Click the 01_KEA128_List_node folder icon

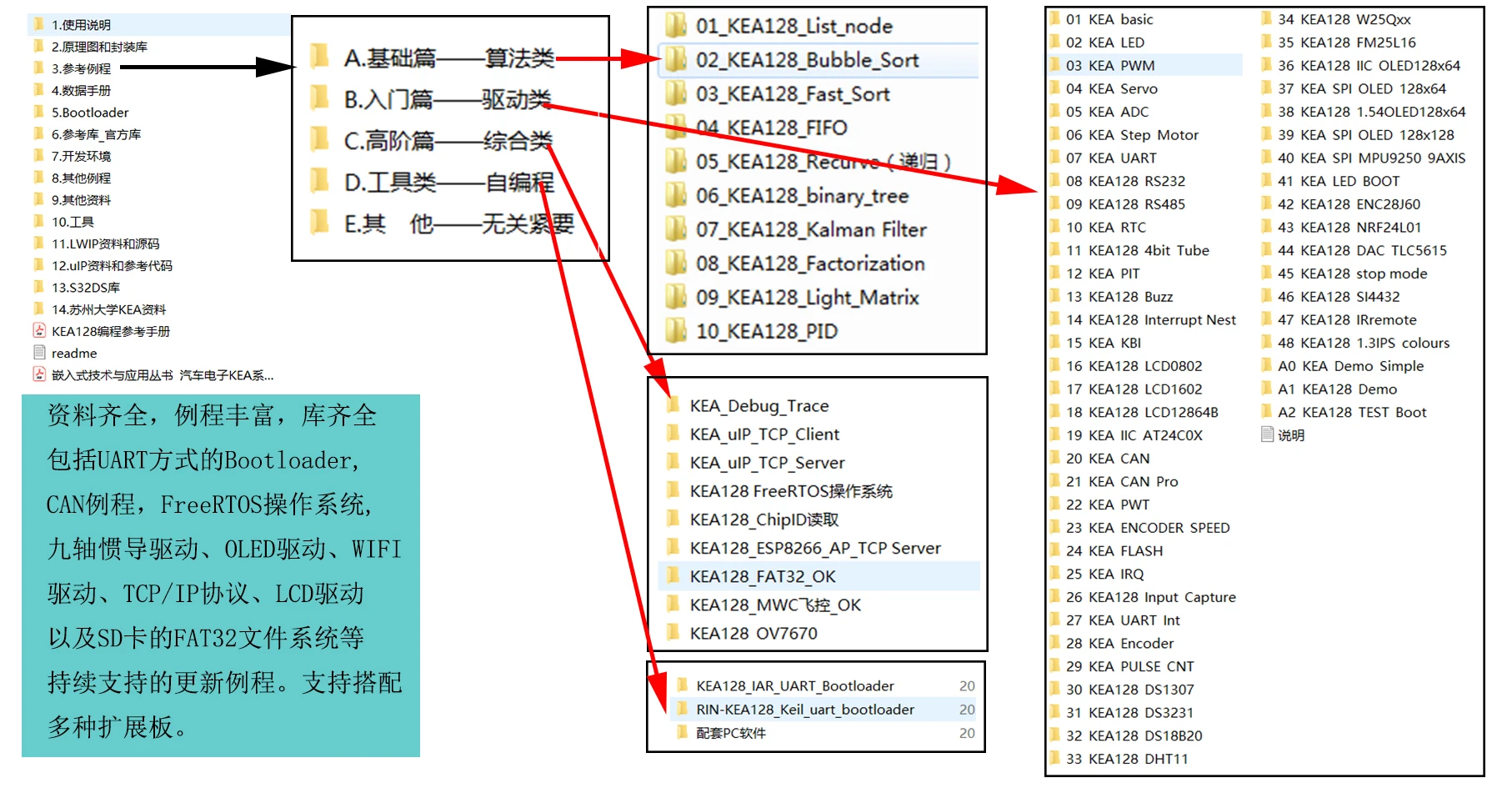click(675, 26)
